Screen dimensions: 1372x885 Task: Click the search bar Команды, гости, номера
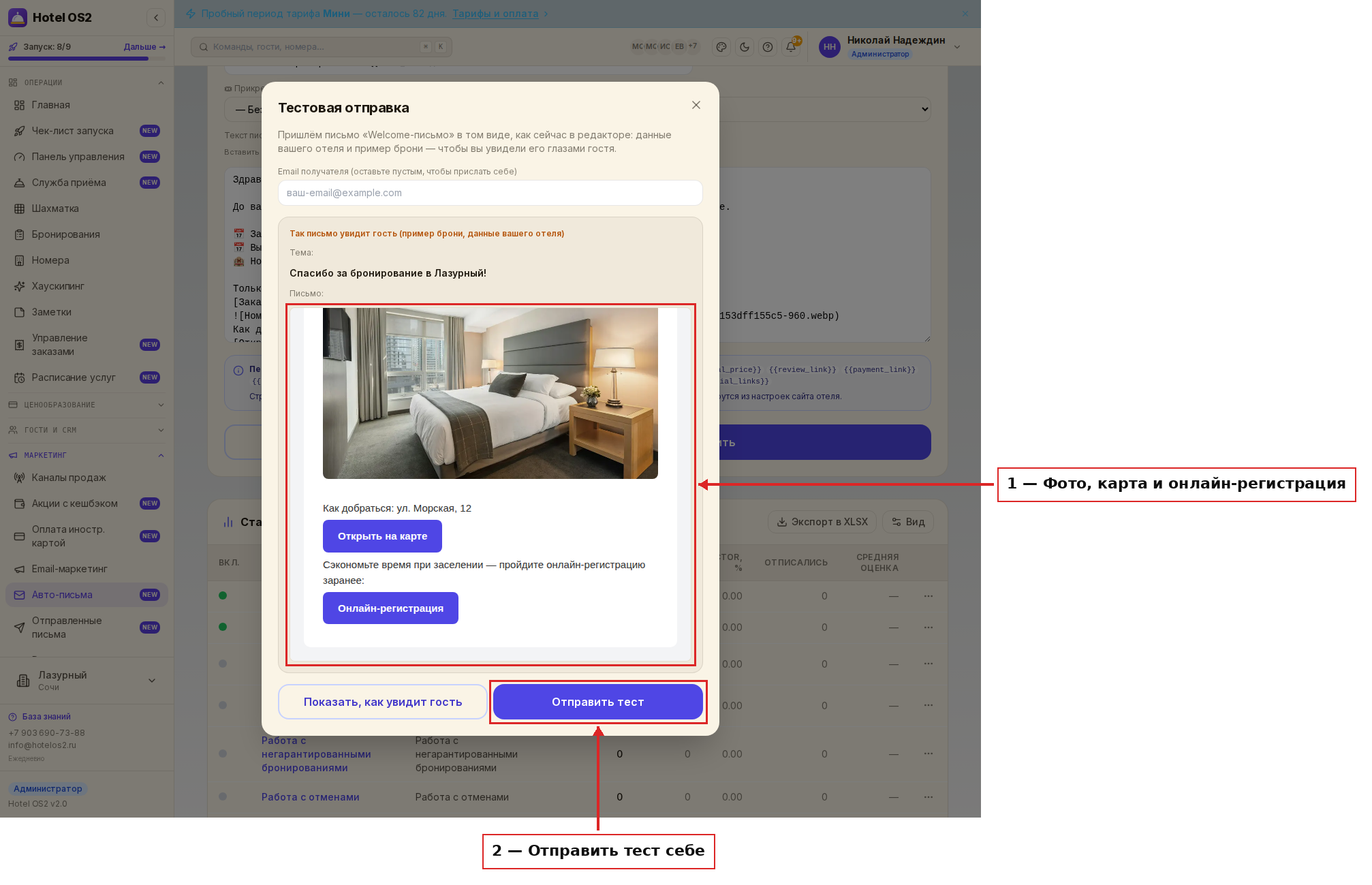(321, 46)
